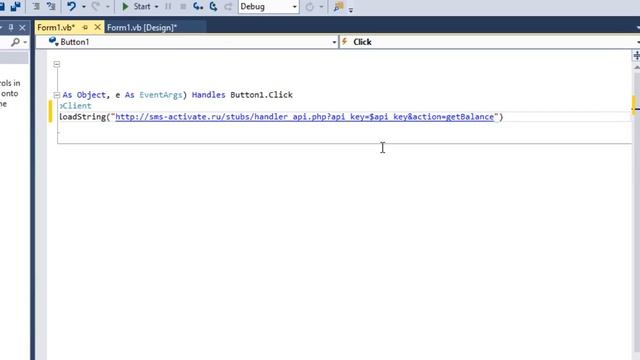The height and width of the screenshot is (360, 640).
Task: Open the undo history dropdown arrow
Action: click(84, 7)
